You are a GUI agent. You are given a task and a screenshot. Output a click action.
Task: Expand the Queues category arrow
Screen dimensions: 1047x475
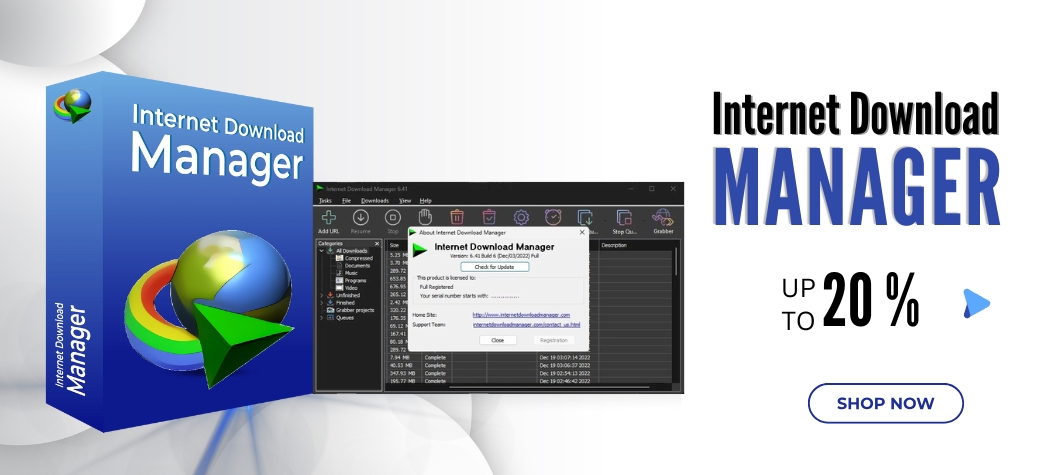coord(322,318)
